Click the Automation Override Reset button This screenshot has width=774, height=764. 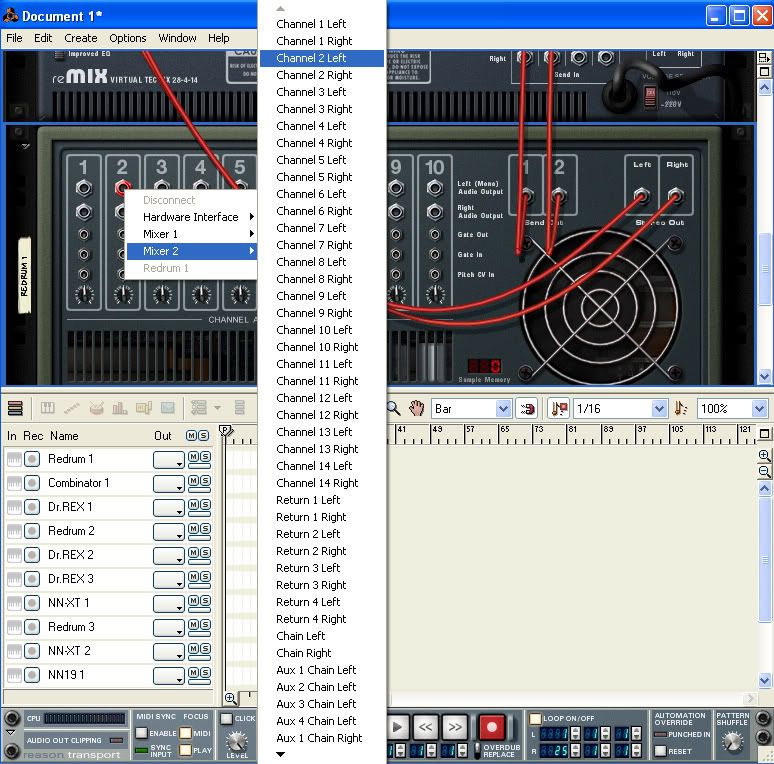660,751
